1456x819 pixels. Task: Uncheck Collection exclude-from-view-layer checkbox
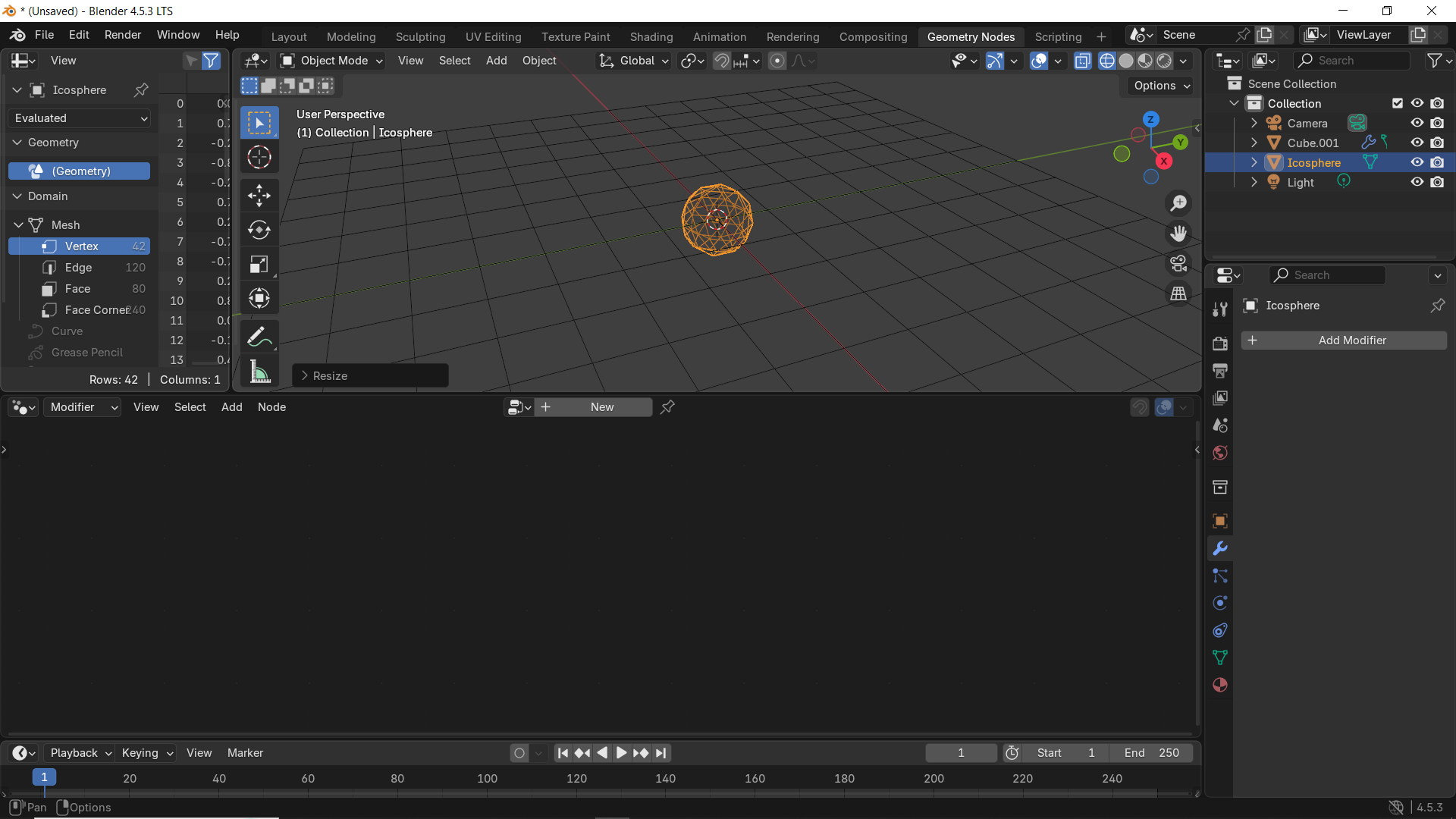(1397, 103)
